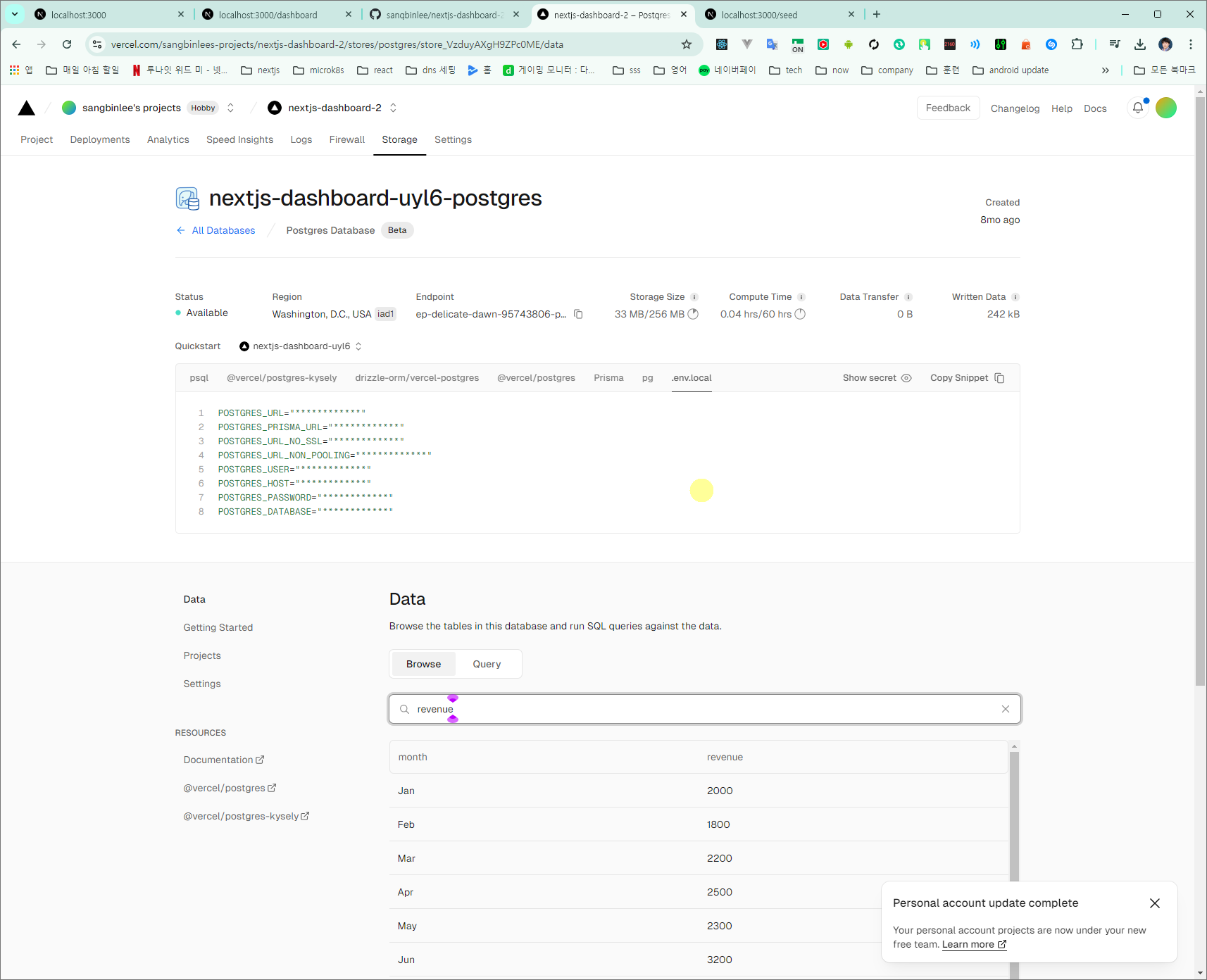
Task: Go to the Speed Insights tab
Action: (239, 139)
